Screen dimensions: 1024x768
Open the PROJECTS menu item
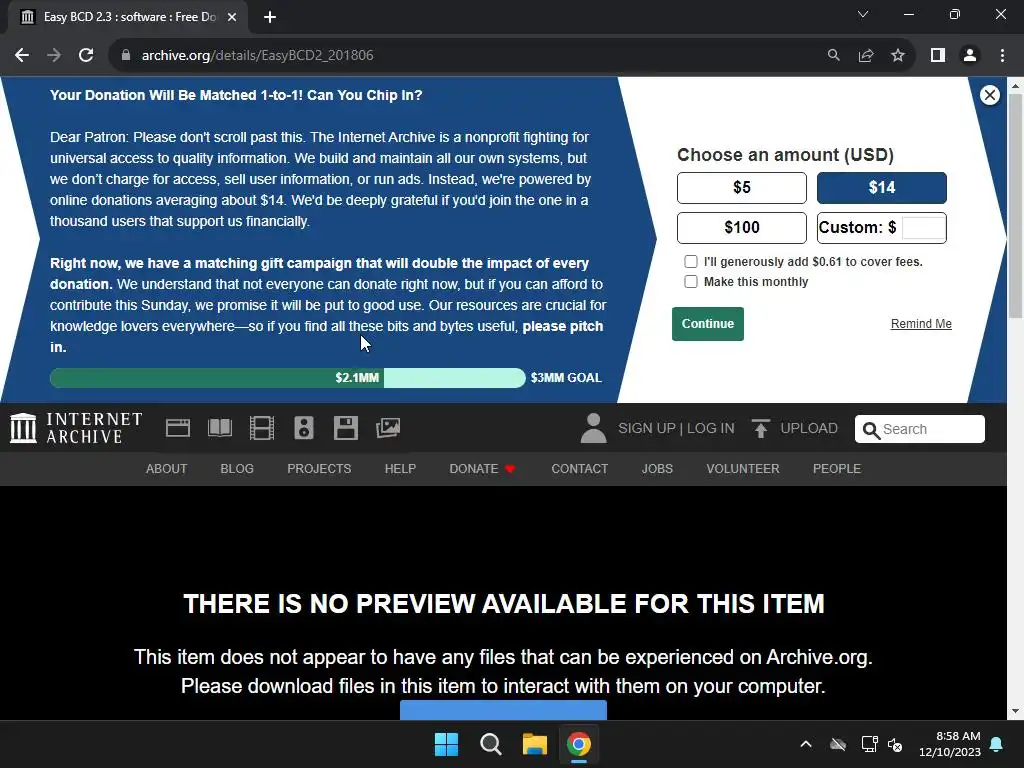[x=319, y=469]
